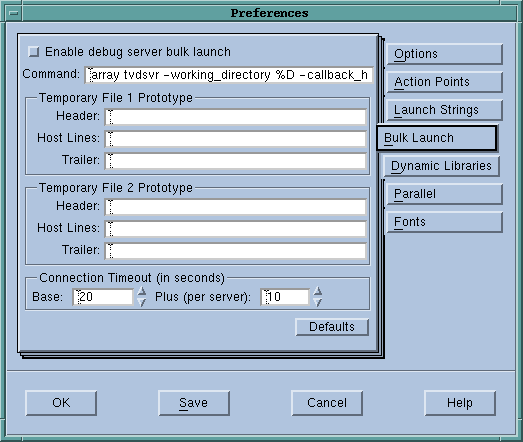Cancel the Preferences dialog
Viewport: 523px width, 442px height.
click(327, 403)
